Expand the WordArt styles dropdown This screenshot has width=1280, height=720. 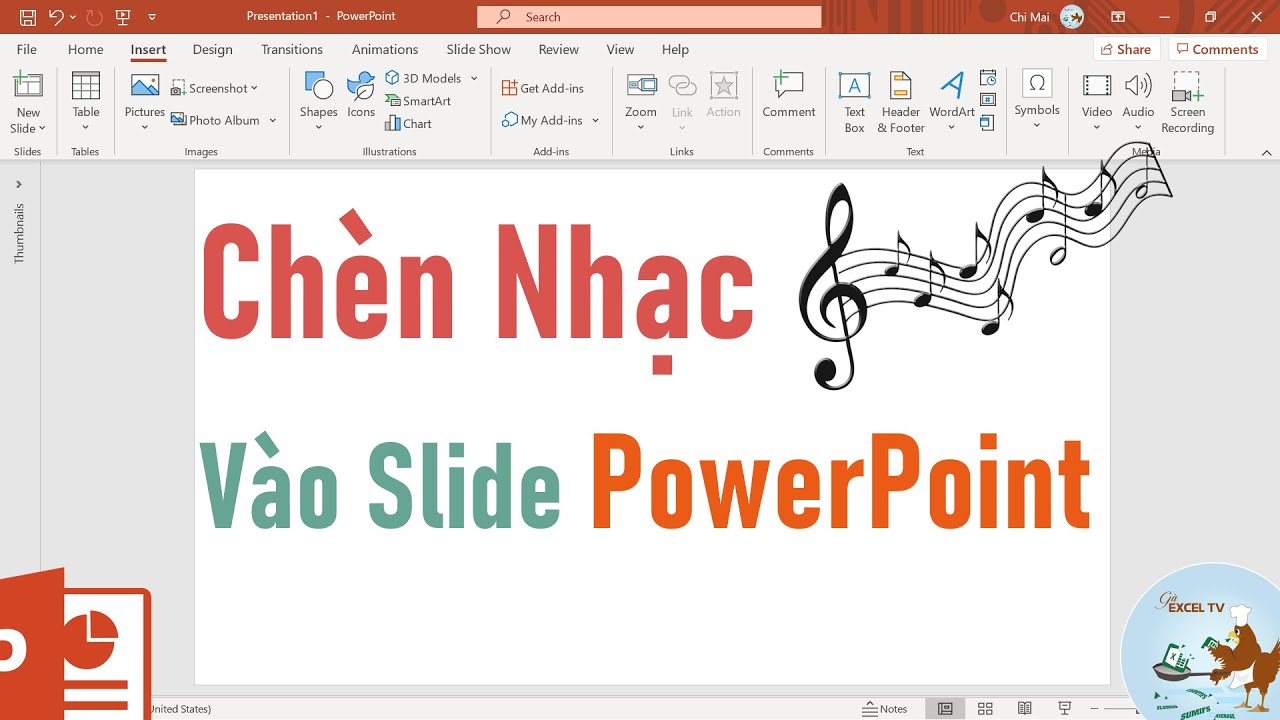click(952, 128)
